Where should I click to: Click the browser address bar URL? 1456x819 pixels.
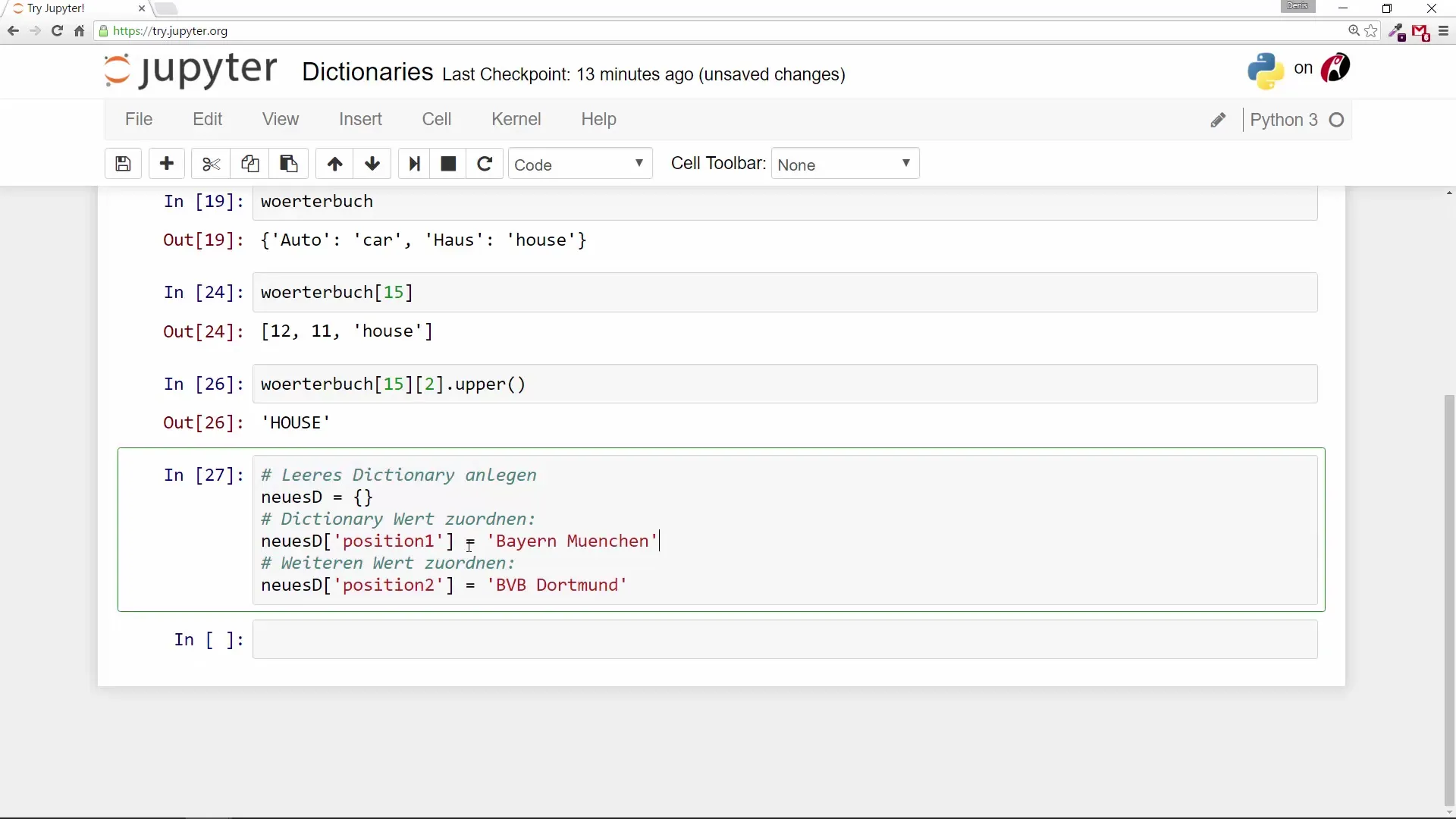[171, 31]
